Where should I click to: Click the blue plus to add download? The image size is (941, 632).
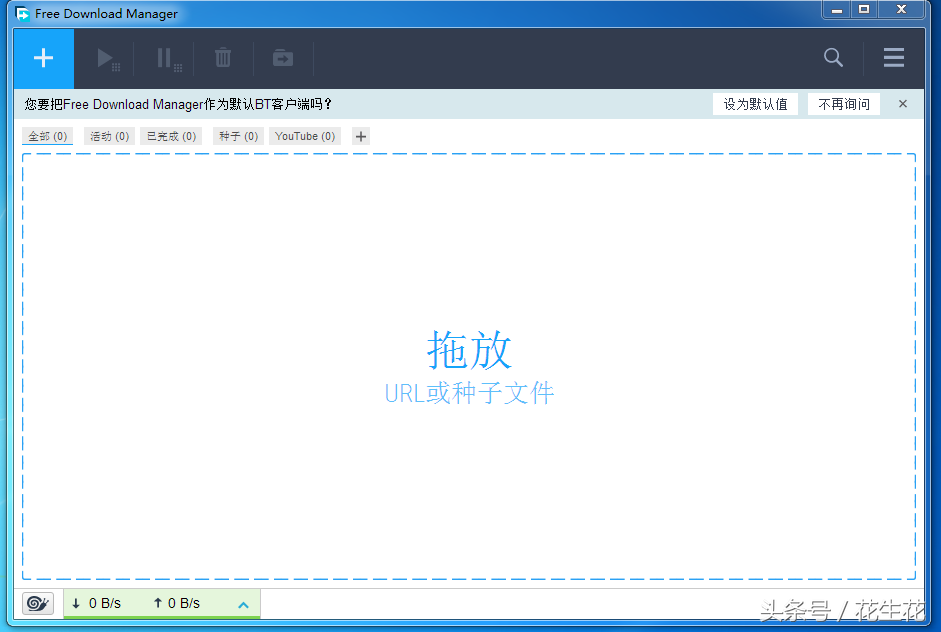point(44,58)
